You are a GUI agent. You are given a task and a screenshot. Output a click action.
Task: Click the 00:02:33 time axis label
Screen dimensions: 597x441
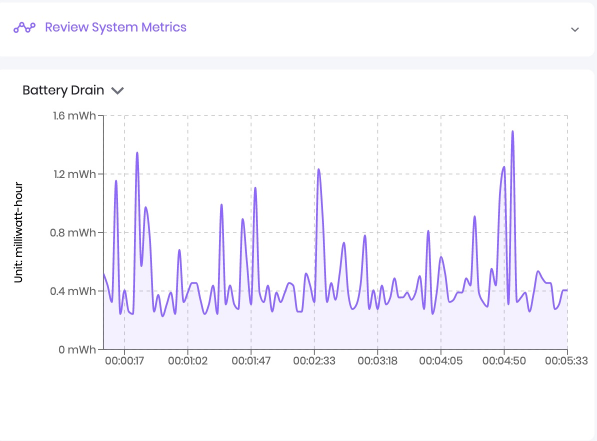click(314, 361)
